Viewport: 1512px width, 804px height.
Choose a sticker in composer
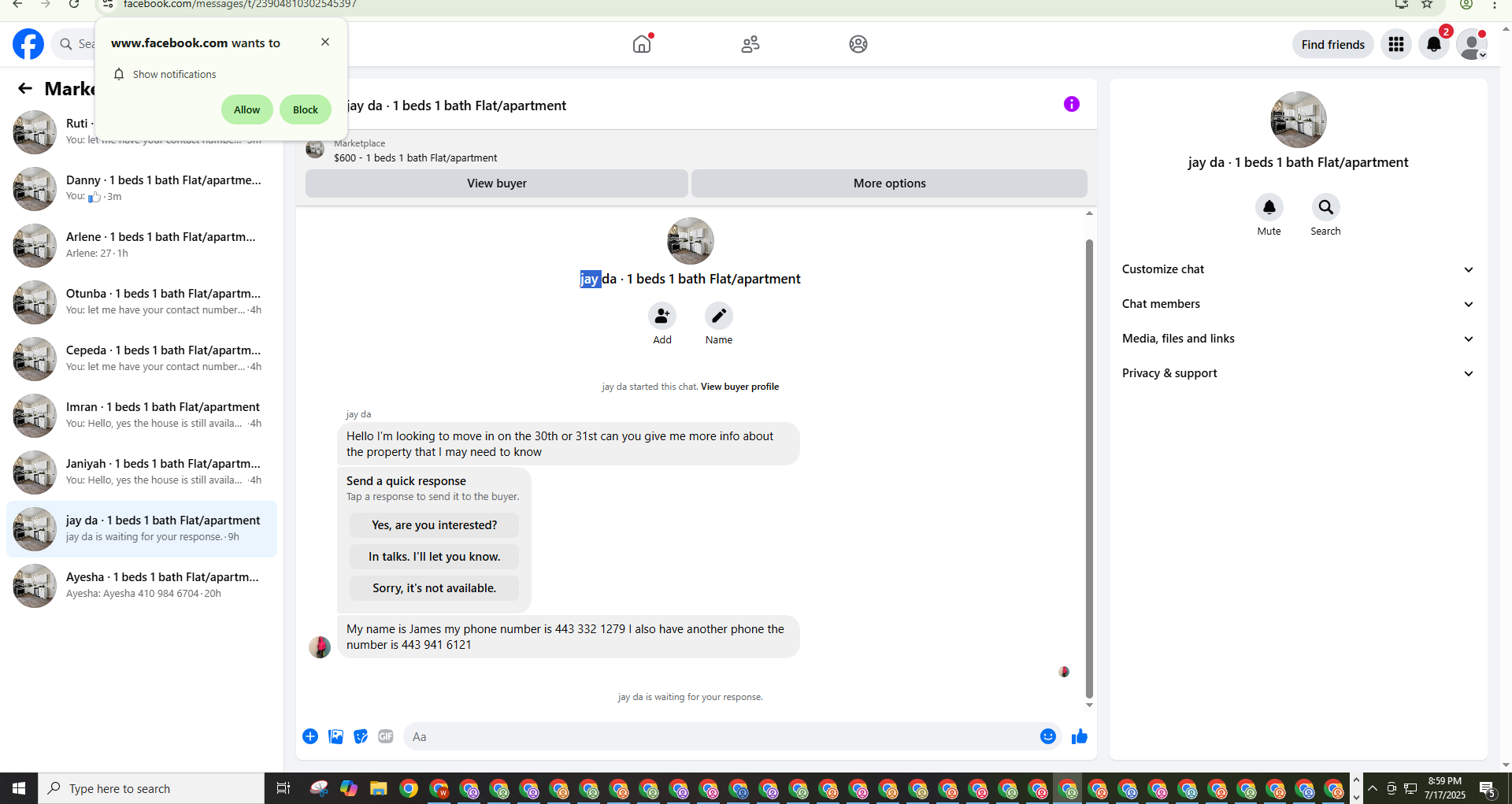click(361, 736)
